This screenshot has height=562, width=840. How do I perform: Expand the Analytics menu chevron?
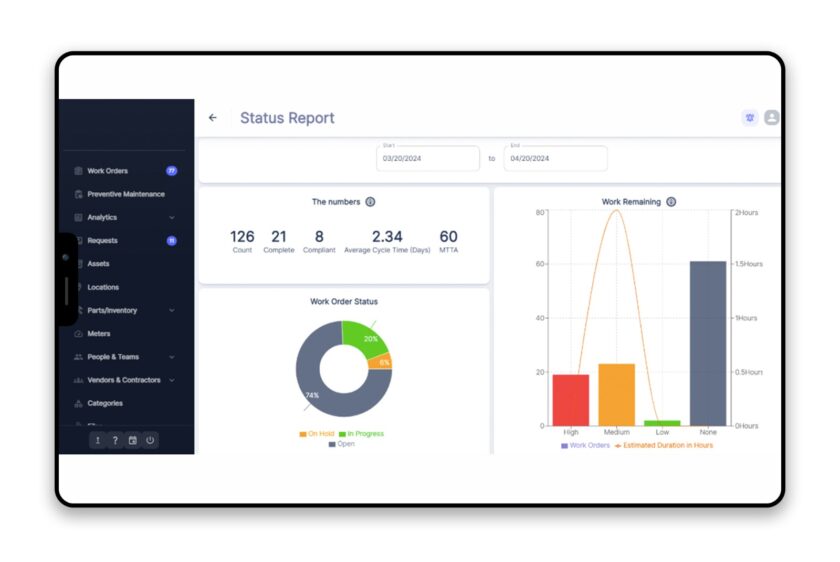point(172,218)
